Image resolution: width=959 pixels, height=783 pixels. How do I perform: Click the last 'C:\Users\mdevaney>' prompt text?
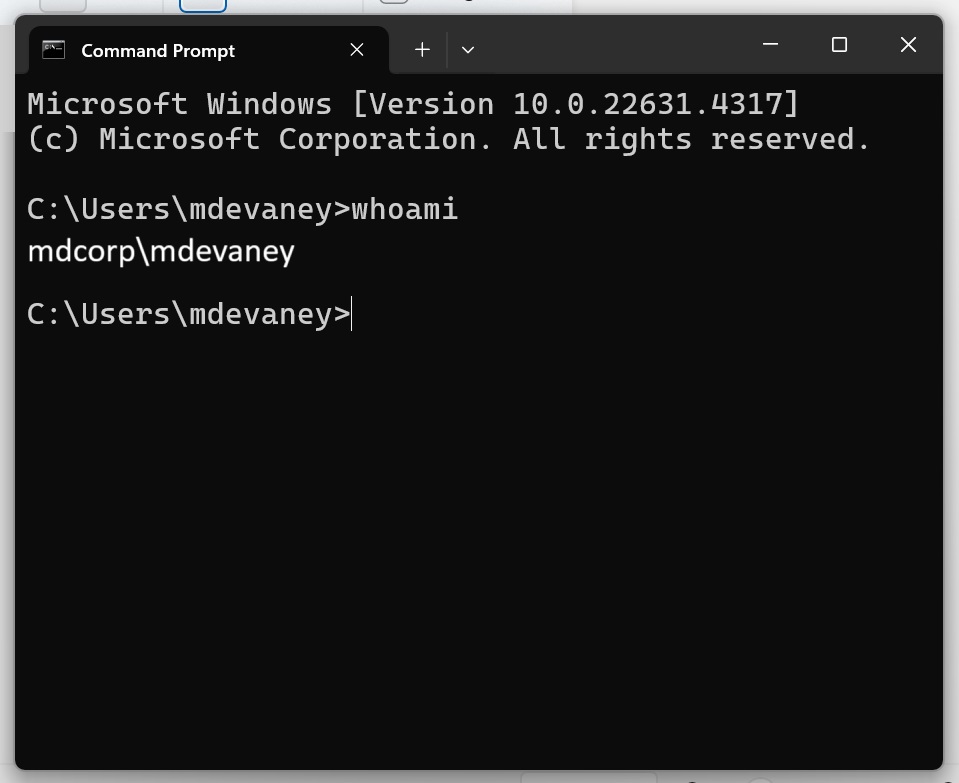[189, 314]
